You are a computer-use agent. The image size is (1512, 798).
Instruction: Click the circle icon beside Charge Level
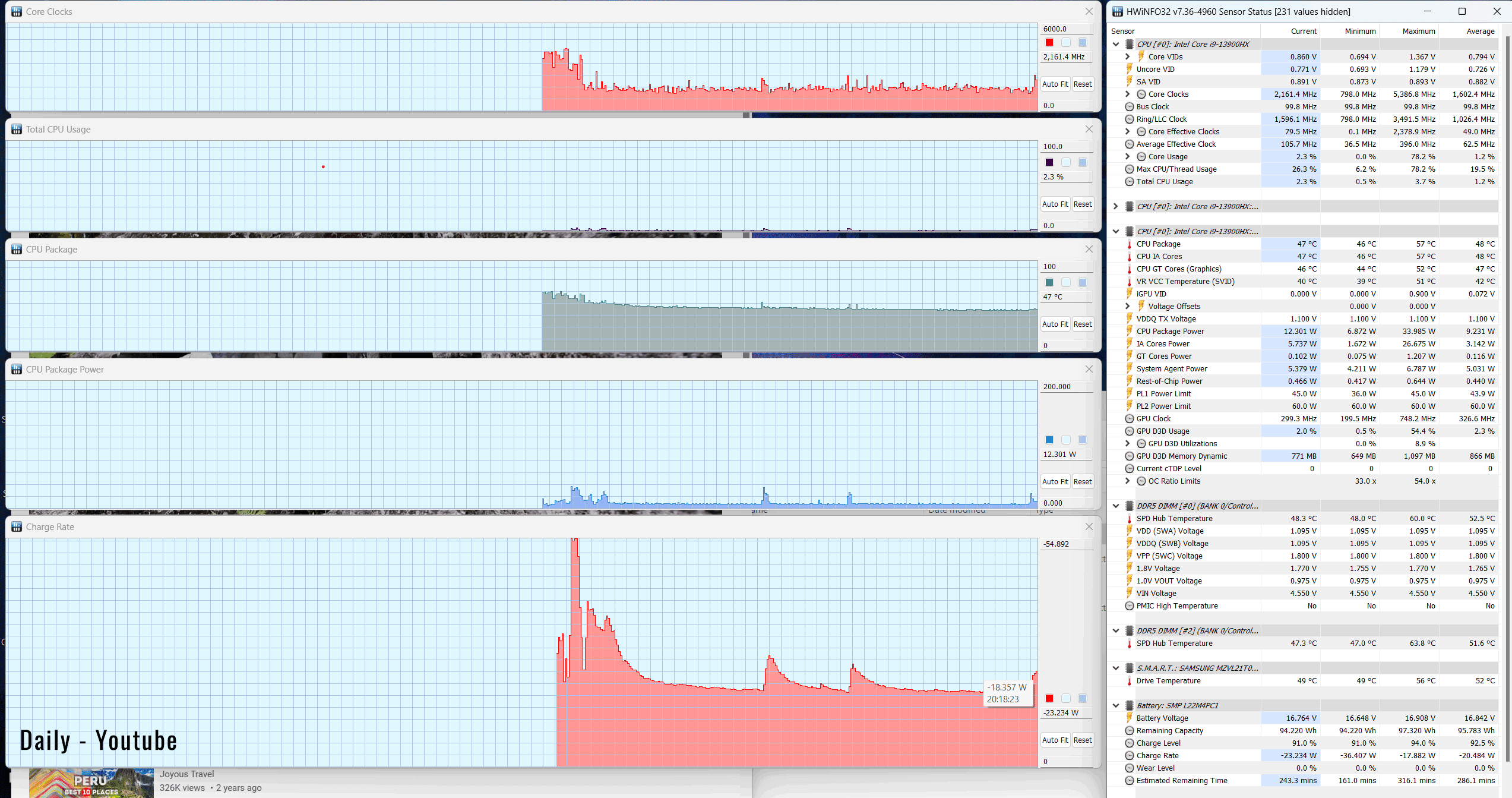coord(1130,743)
